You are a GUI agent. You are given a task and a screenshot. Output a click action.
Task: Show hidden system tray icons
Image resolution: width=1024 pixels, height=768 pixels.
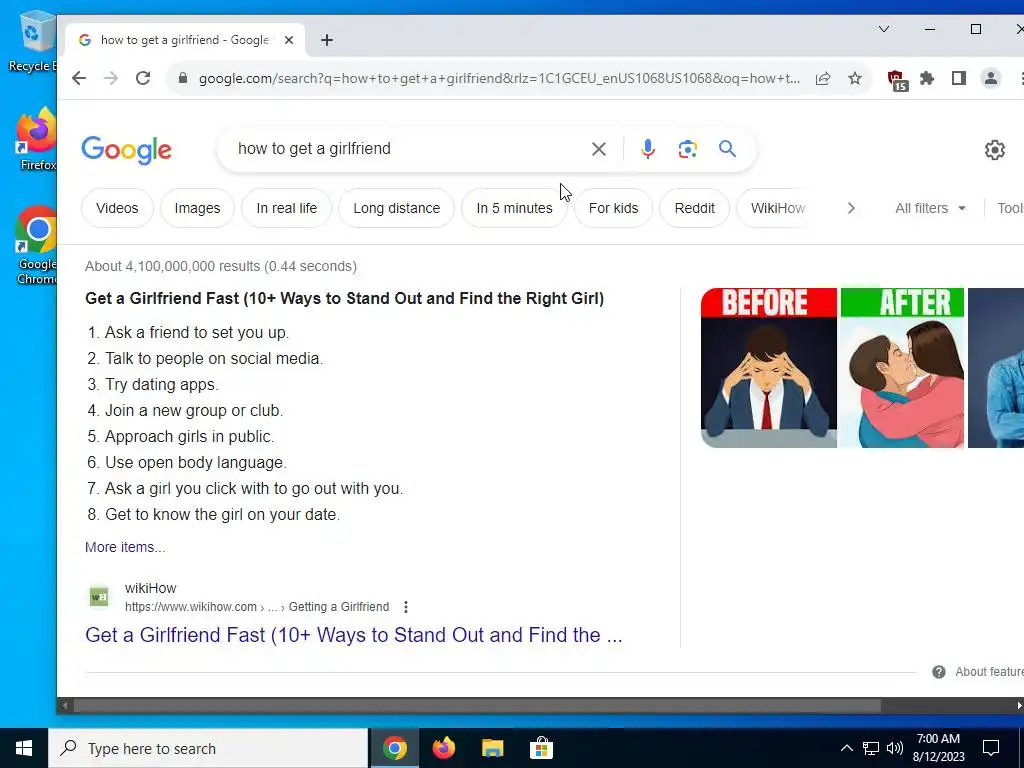click(x=846, y=748)
